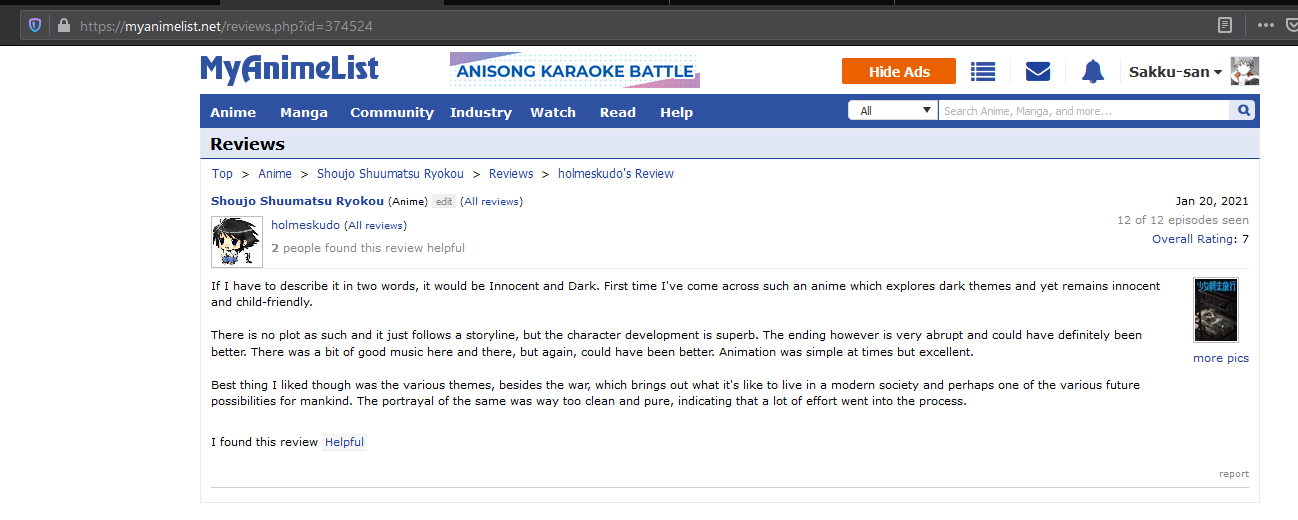
Task: Click the report link
Action: [1234, 474]
